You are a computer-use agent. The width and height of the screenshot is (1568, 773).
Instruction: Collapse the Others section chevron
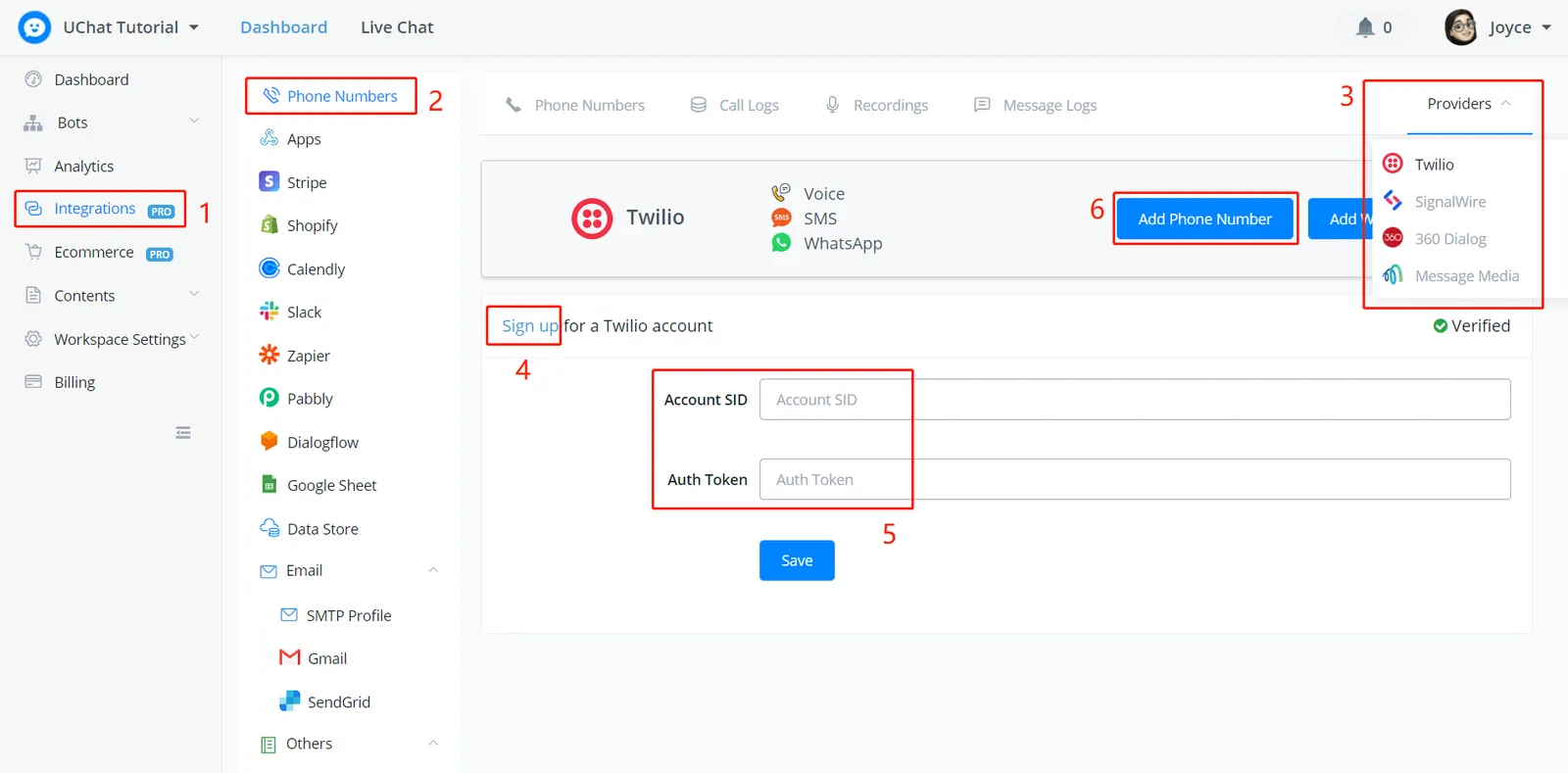433,744
